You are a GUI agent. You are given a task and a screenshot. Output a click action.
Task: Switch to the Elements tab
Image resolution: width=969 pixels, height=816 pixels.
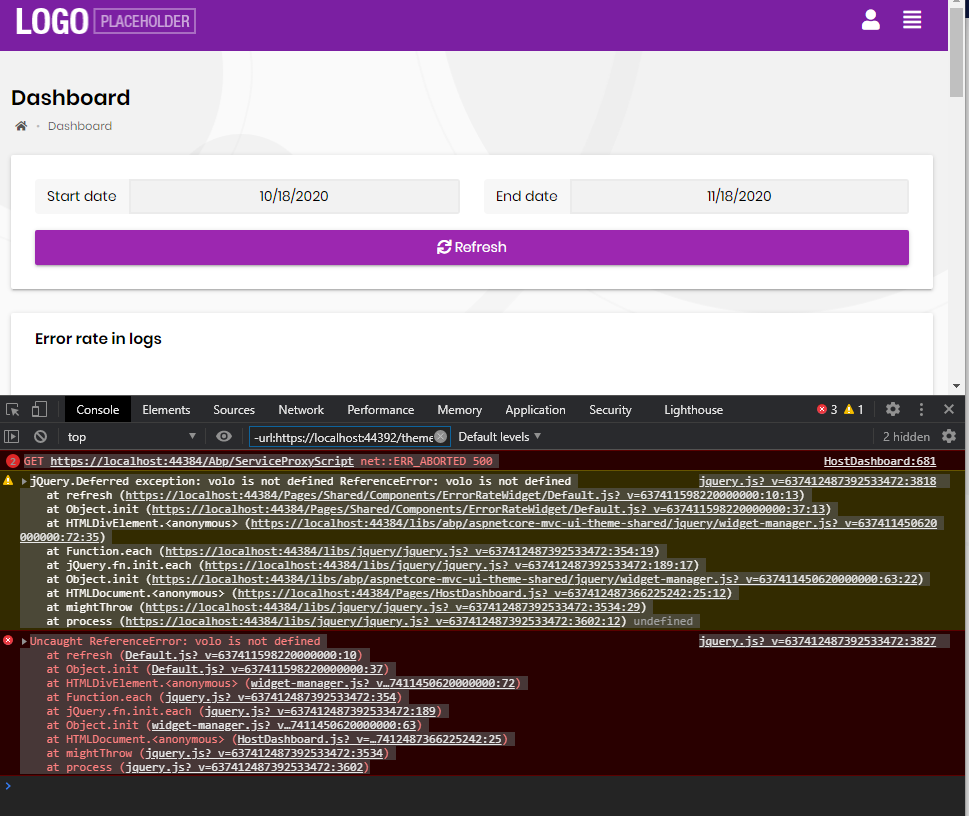coord(166,410)
